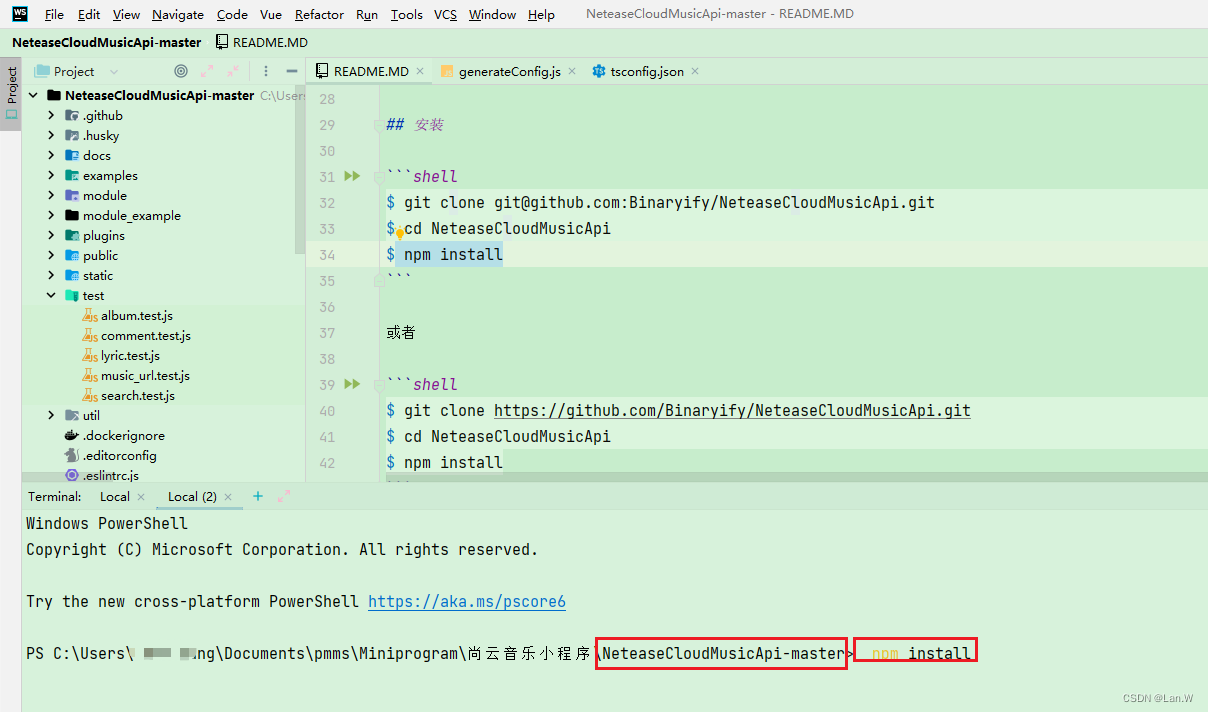Screen dimensions: 1208x712
Task: Run shell block at line 39
Action: coord(352,384)
